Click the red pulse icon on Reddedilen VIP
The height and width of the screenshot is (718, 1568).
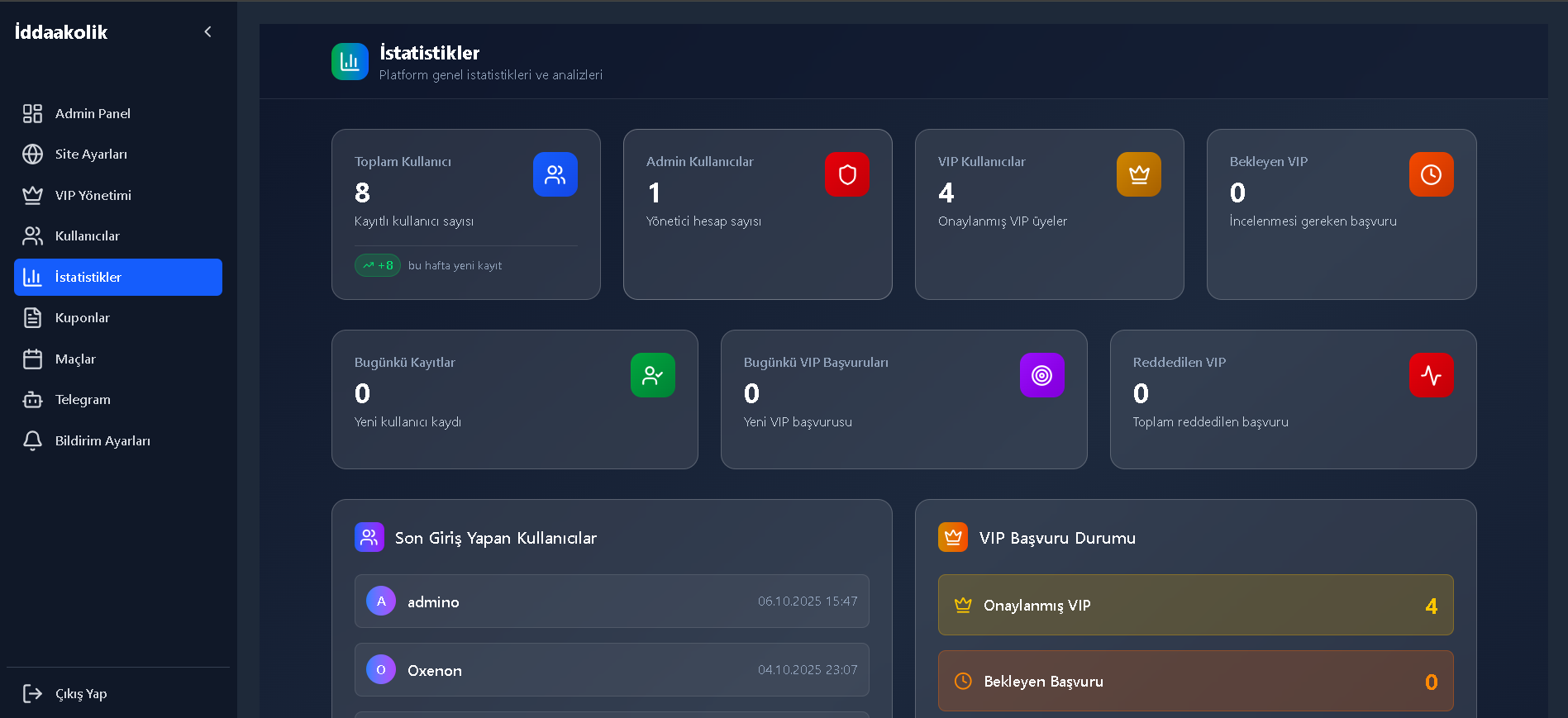click(x=1432, y=375)
